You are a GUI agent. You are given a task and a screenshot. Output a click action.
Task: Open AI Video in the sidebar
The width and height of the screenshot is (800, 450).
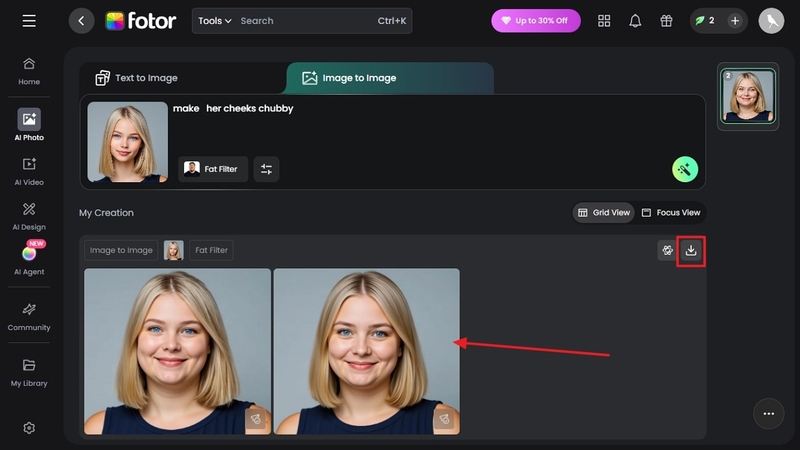click(29, 170)
